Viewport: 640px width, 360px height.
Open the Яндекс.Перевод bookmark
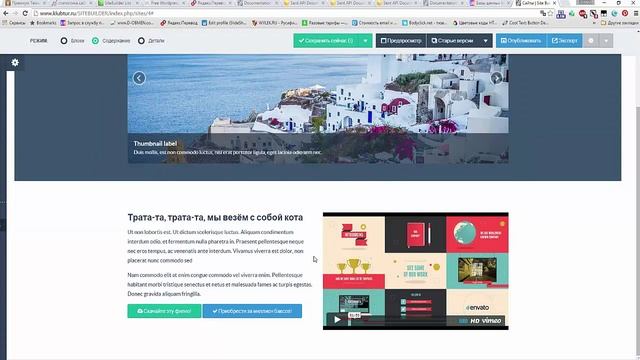click(179, 23)
